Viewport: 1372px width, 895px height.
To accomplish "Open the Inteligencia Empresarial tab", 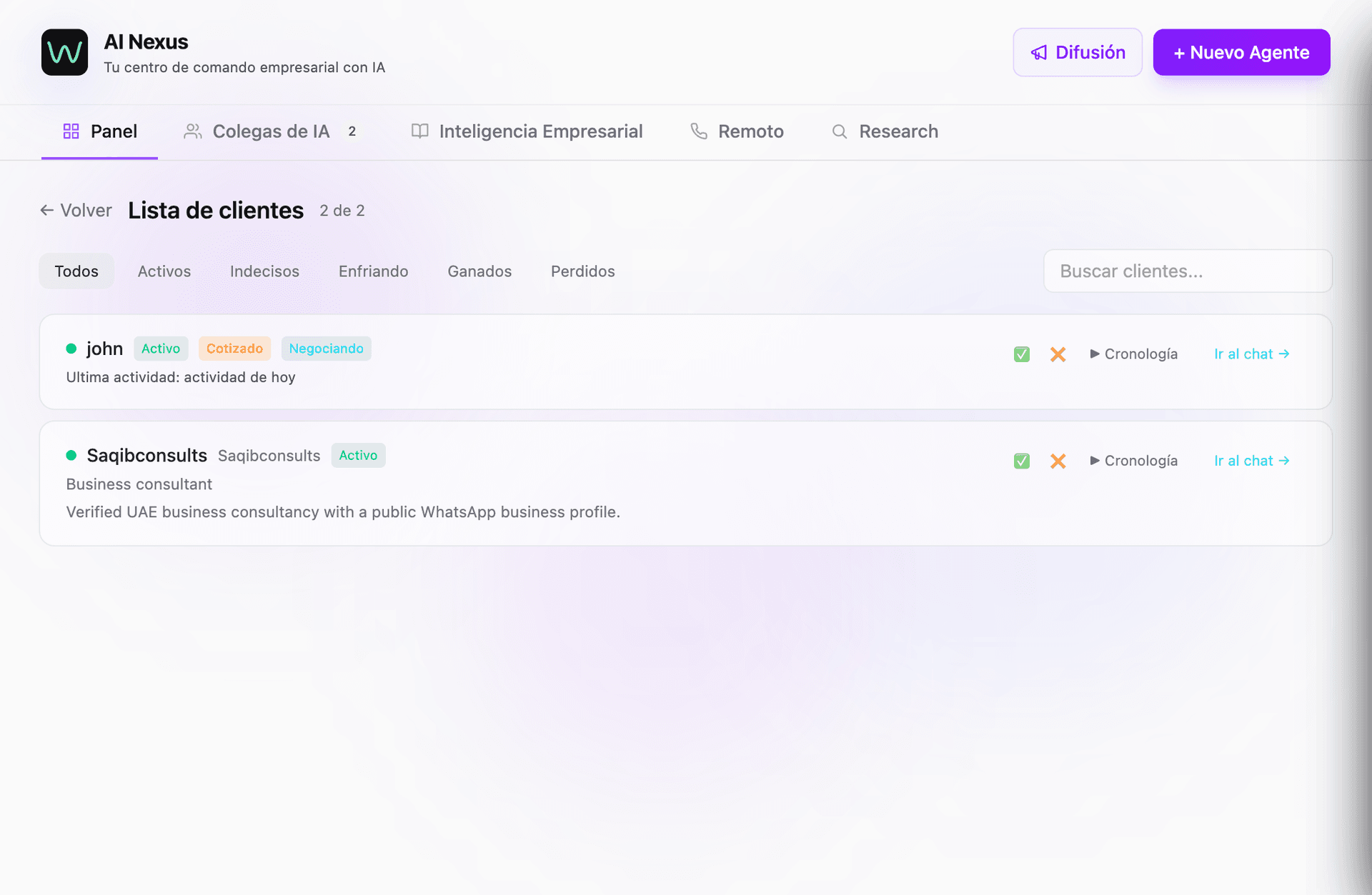I will [527, 131].
